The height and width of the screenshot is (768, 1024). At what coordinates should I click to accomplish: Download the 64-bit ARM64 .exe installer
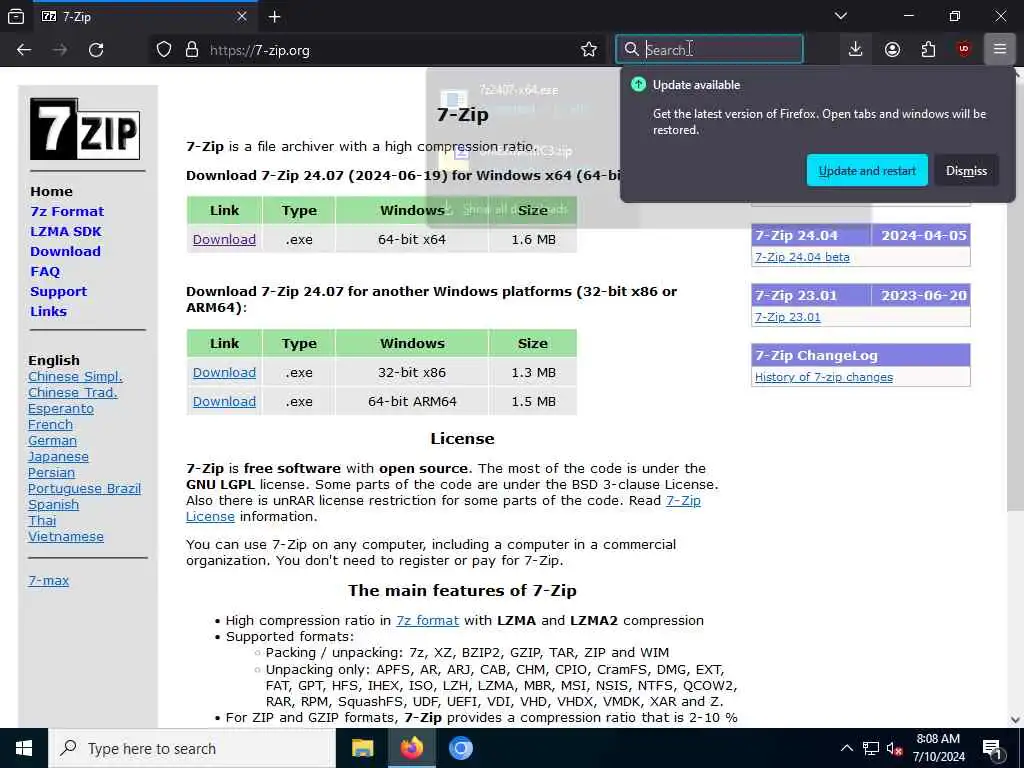coord(224,401)
